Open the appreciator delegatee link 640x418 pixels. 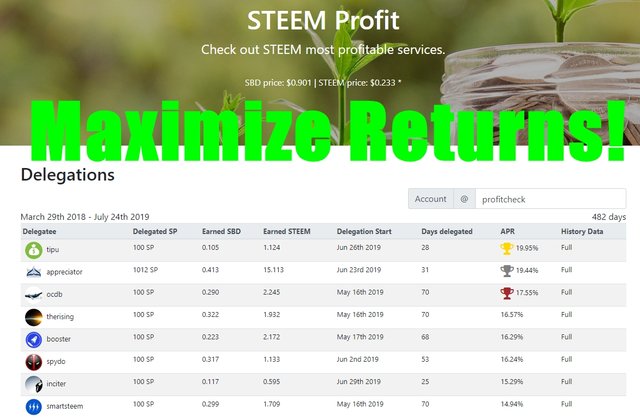tap(64, 272)
